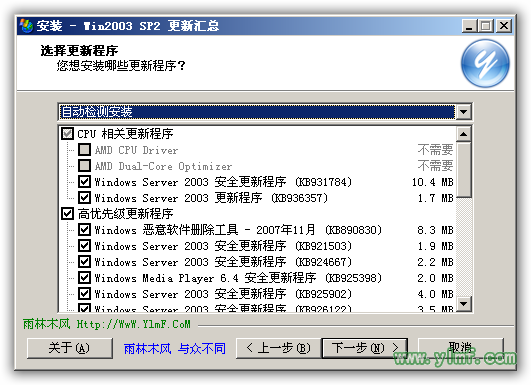This screenshot has width=531, height=385.
Task: Select the 高优先级更新程序 group label
Action: [125, 214]
